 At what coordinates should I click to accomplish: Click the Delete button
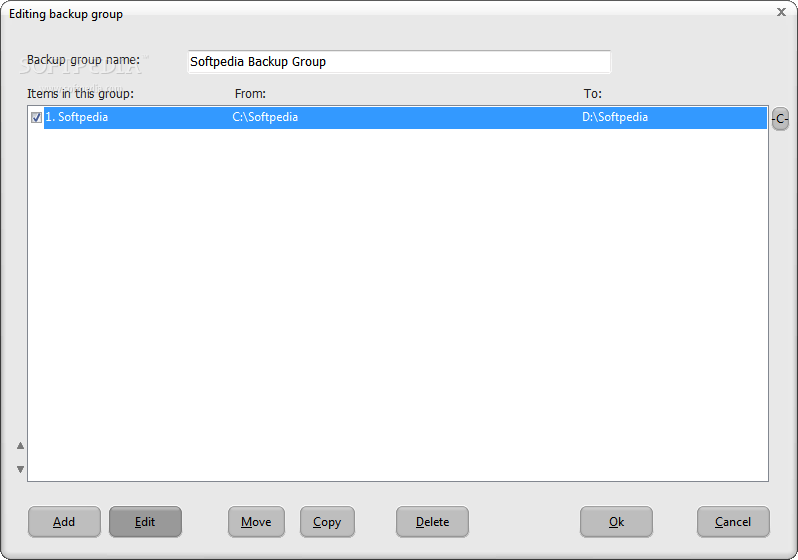pos(433,522)
